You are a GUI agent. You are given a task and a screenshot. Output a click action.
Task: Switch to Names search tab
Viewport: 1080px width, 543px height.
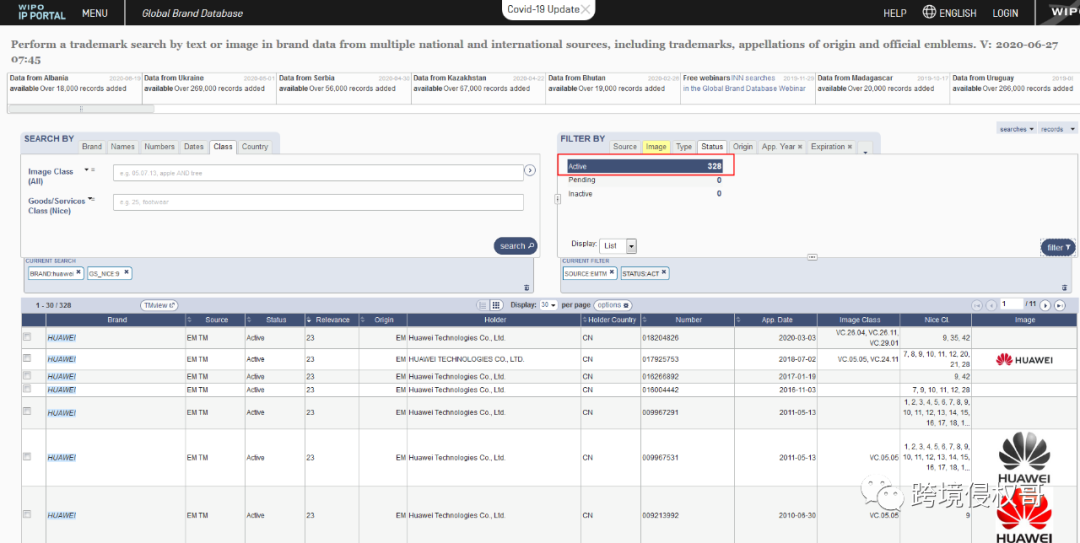pos(123,147)
